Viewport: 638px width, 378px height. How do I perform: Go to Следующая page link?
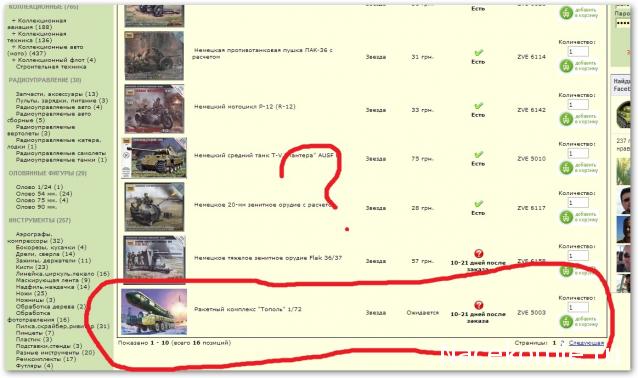pos(586,343)
